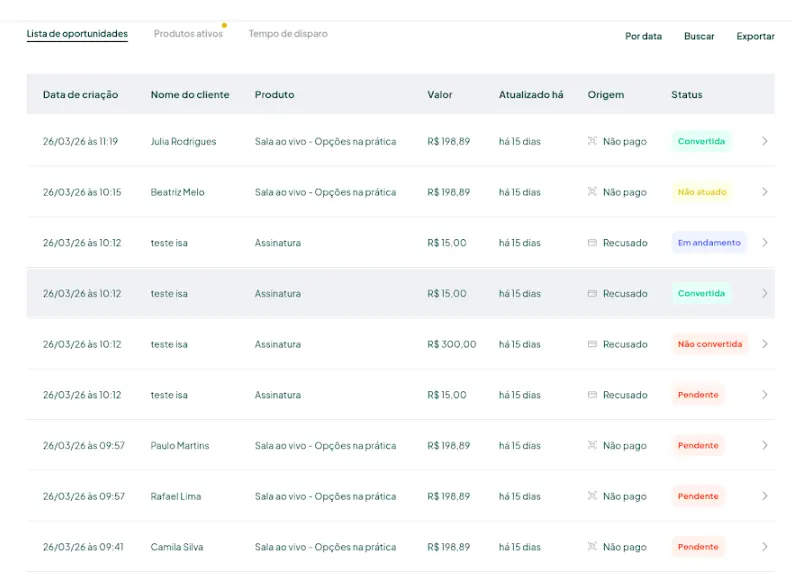
Task: Click the date 26/03/26 às 09:41
Action: pyautogui.click(x=83, y=547)
